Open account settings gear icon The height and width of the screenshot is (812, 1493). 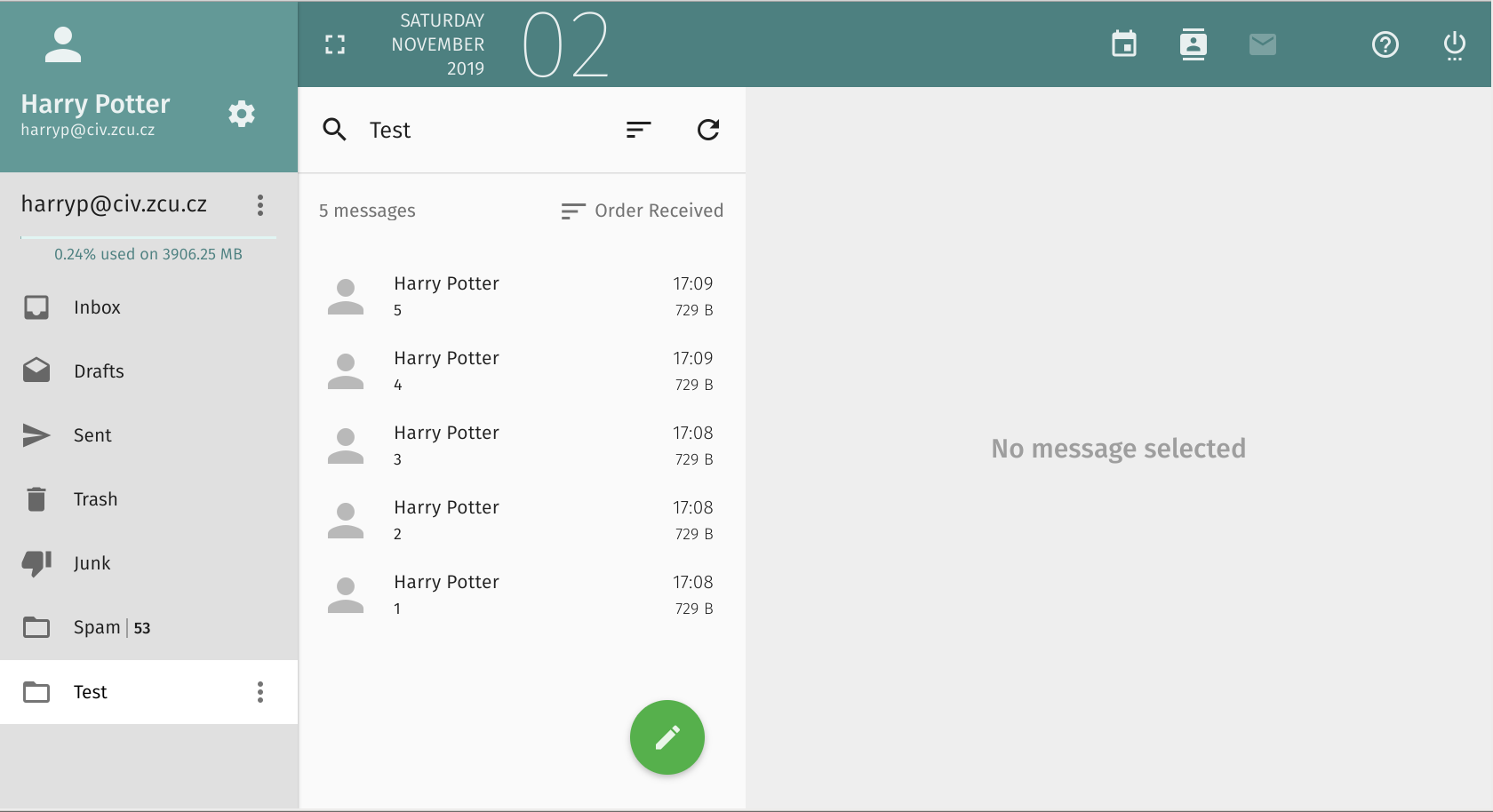[242, 114]
